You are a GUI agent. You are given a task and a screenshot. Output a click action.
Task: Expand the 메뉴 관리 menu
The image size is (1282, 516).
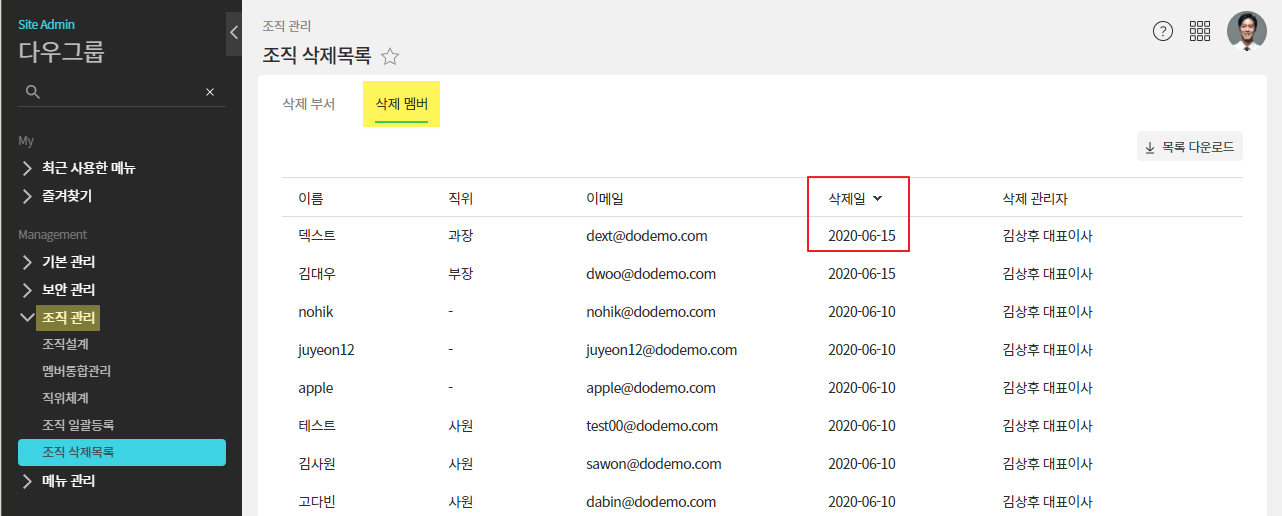coord(69,480)
